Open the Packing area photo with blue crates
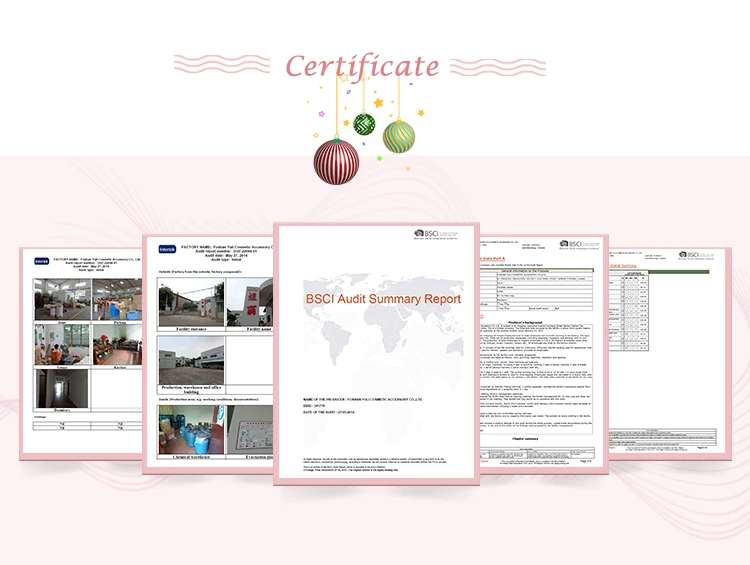 pos(117,299)
